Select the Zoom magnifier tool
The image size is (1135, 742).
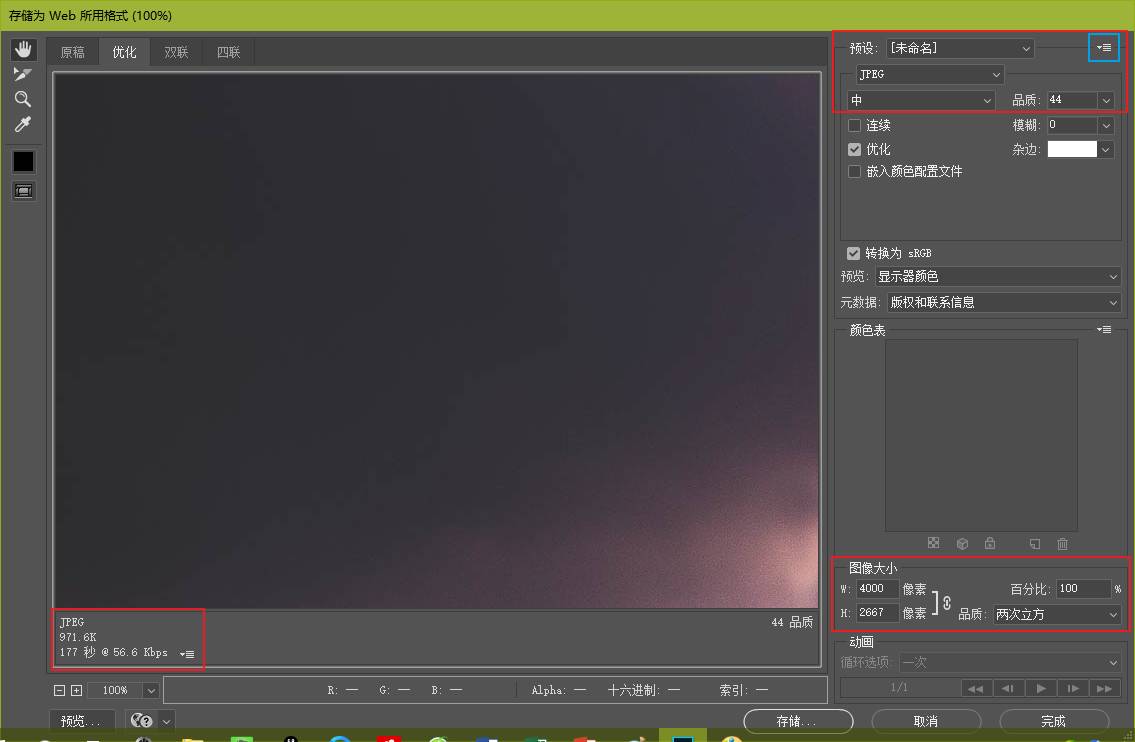click(23, 99)
